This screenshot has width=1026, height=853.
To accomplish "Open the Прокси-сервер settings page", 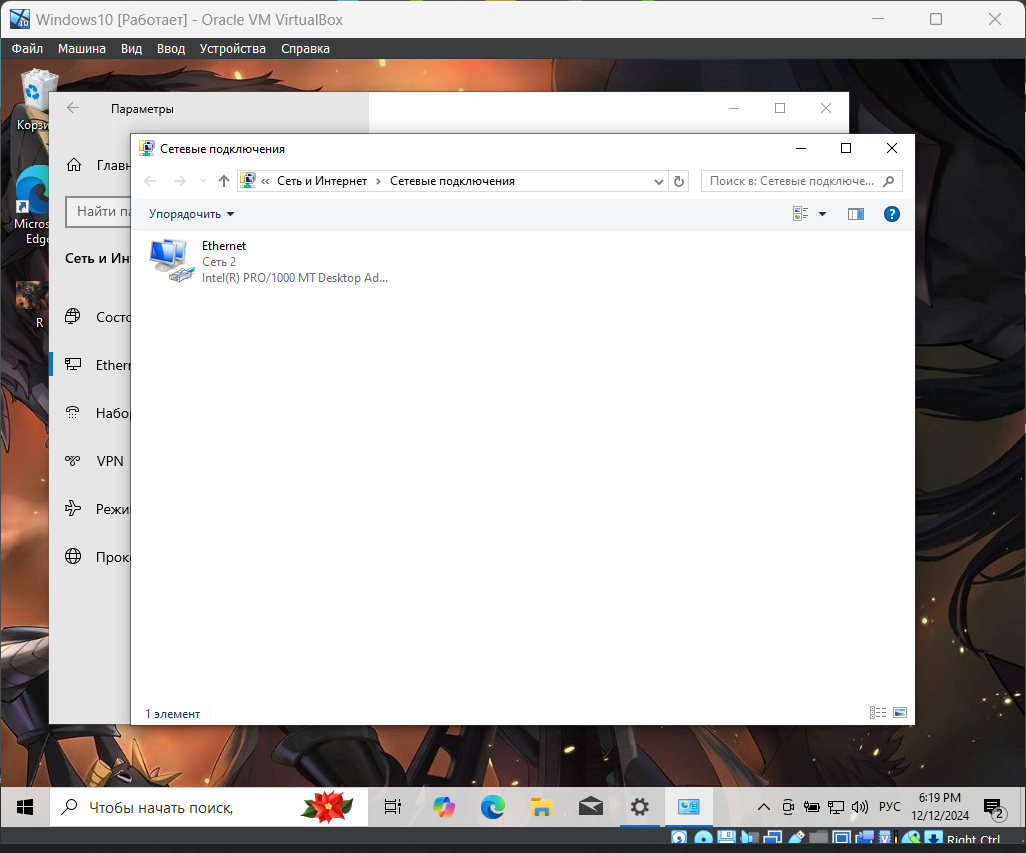I will (x=90, y=557).
